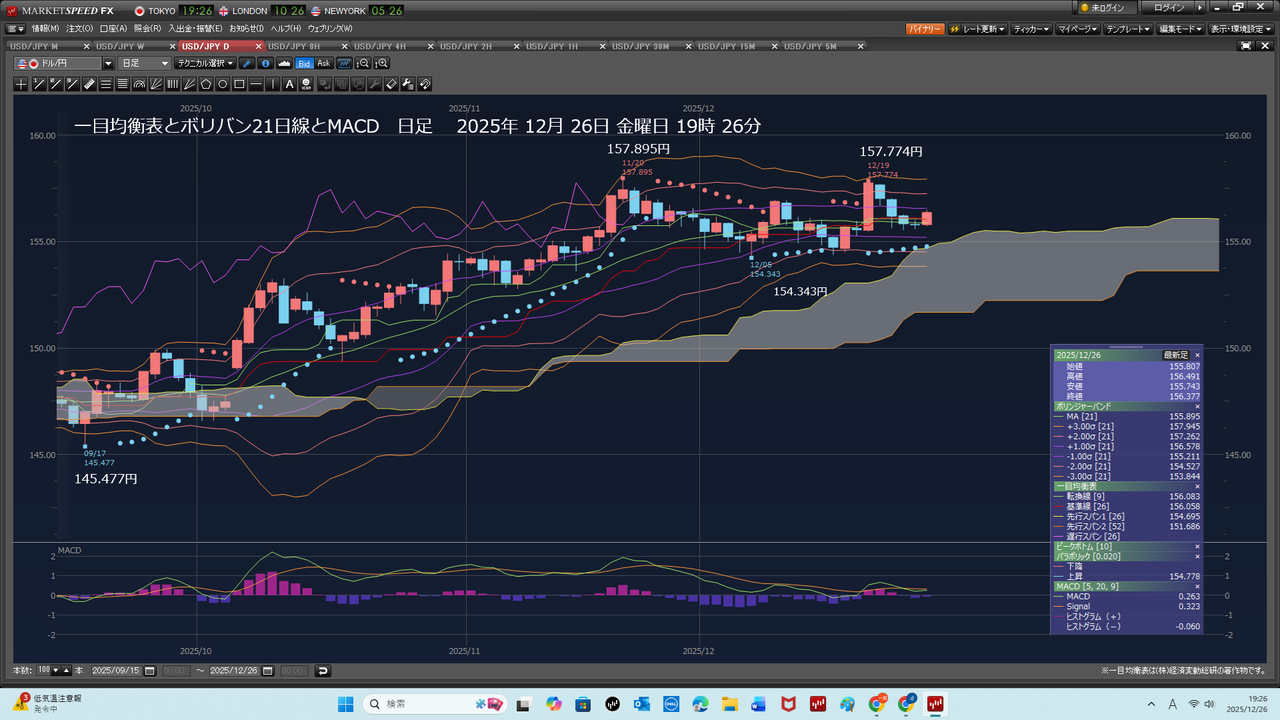1280x720 pixels.
Task: Toggle Ask price display
Action: tap(324, 63)
